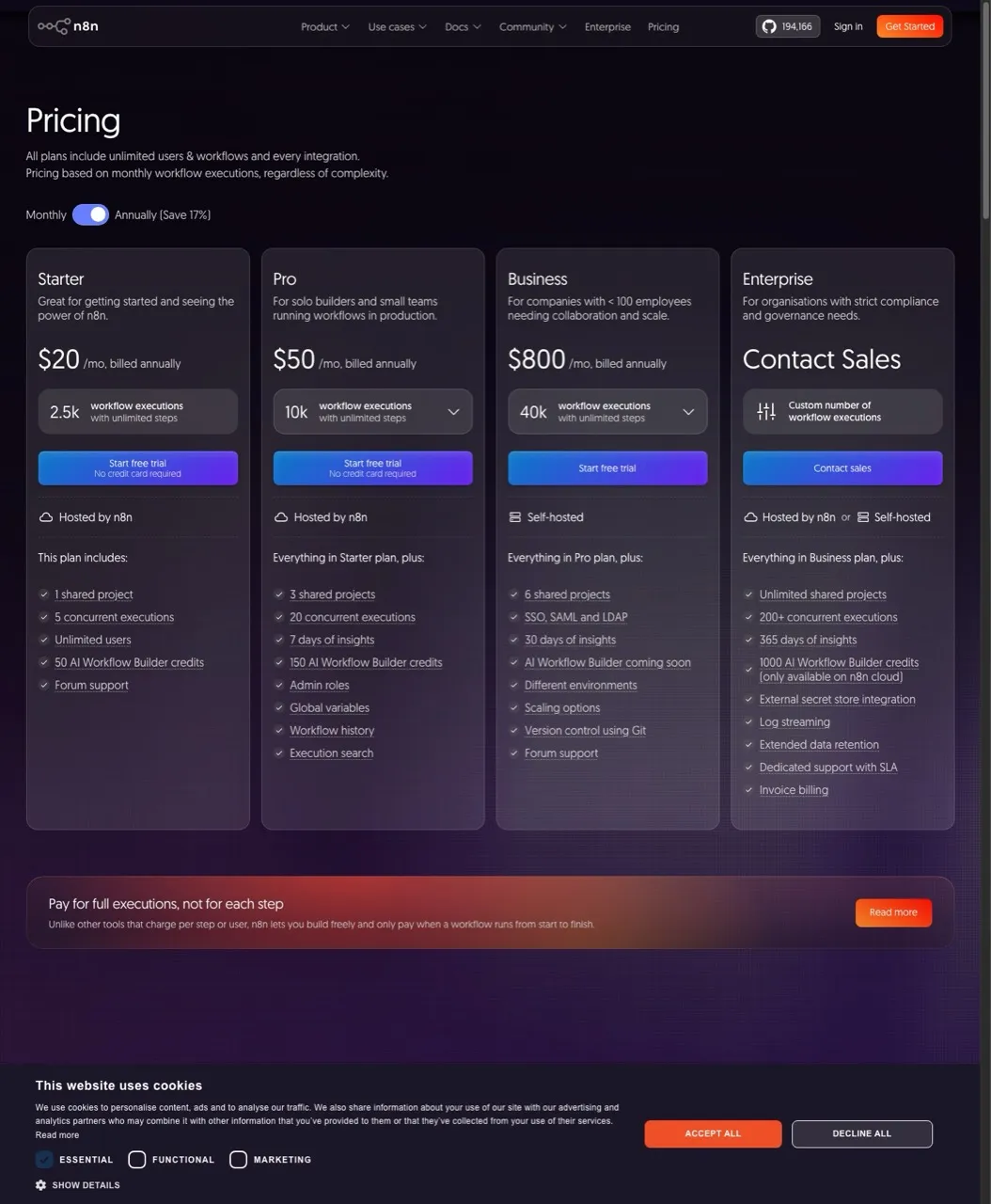991x1204 pixels.
Task: Open the Business plan 40k executions dropdown
Action: click(x=607, y=412)
